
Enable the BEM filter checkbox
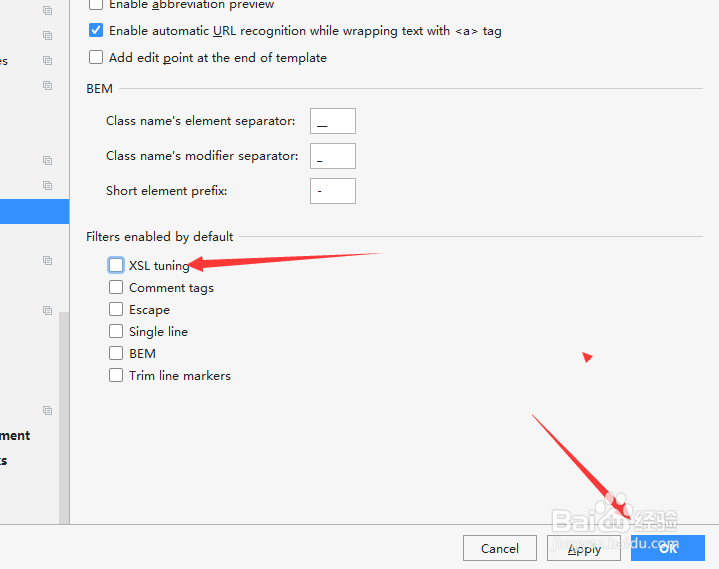(x=116, y=354)
